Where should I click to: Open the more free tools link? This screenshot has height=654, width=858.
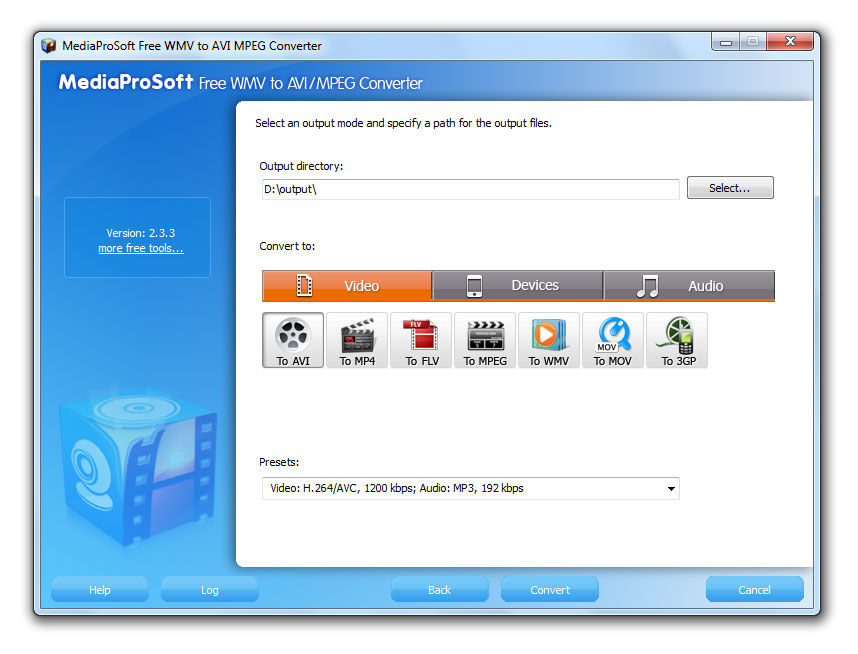(141, 248)
